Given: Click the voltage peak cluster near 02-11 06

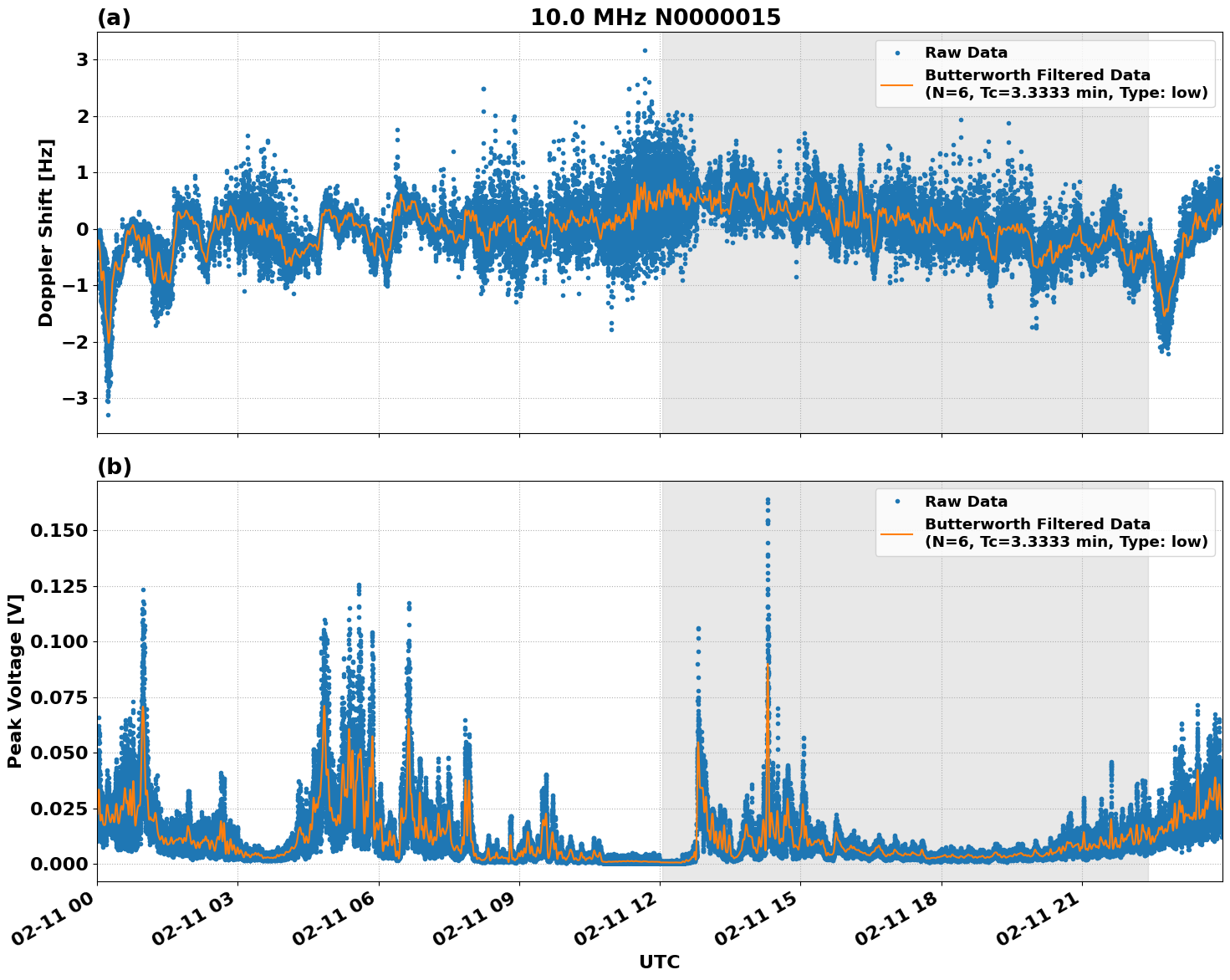Looking at the screenshot, I should tap(357, 585).
